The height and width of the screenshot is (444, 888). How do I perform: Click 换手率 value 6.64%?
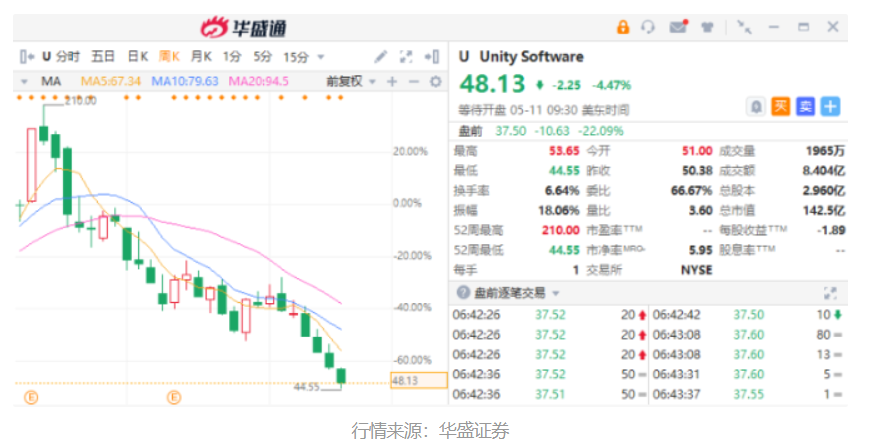click(x=562, y=191)
